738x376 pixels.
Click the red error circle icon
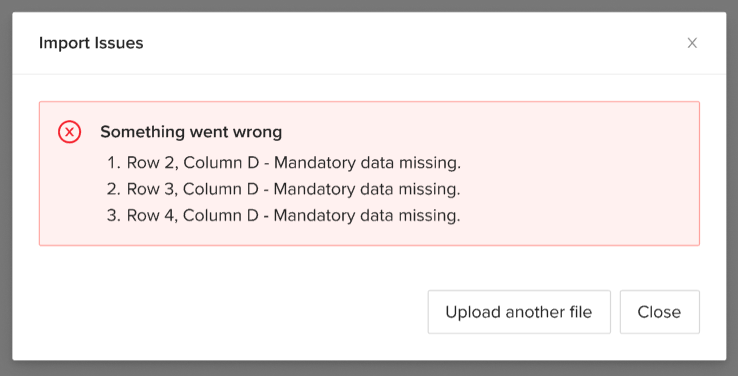pyautogui.click(x=70, y=132)
